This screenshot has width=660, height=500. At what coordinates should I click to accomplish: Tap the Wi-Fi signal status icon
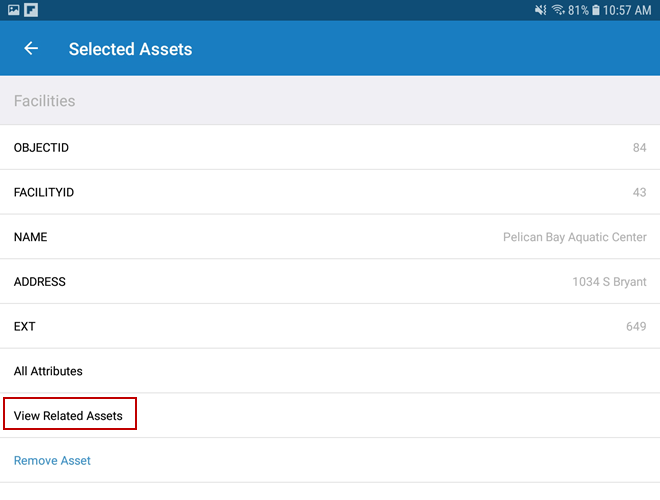coord(557,10)
